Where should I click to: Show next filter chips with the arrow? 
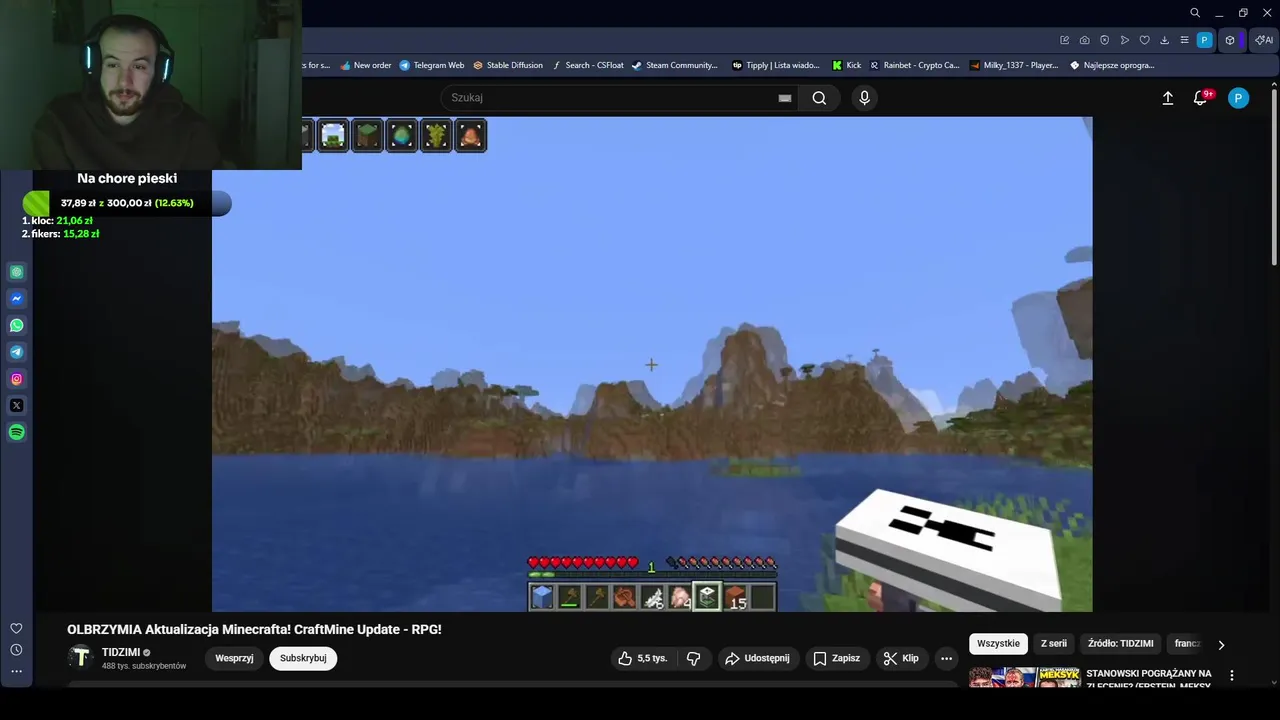(x=1221, y=644)
